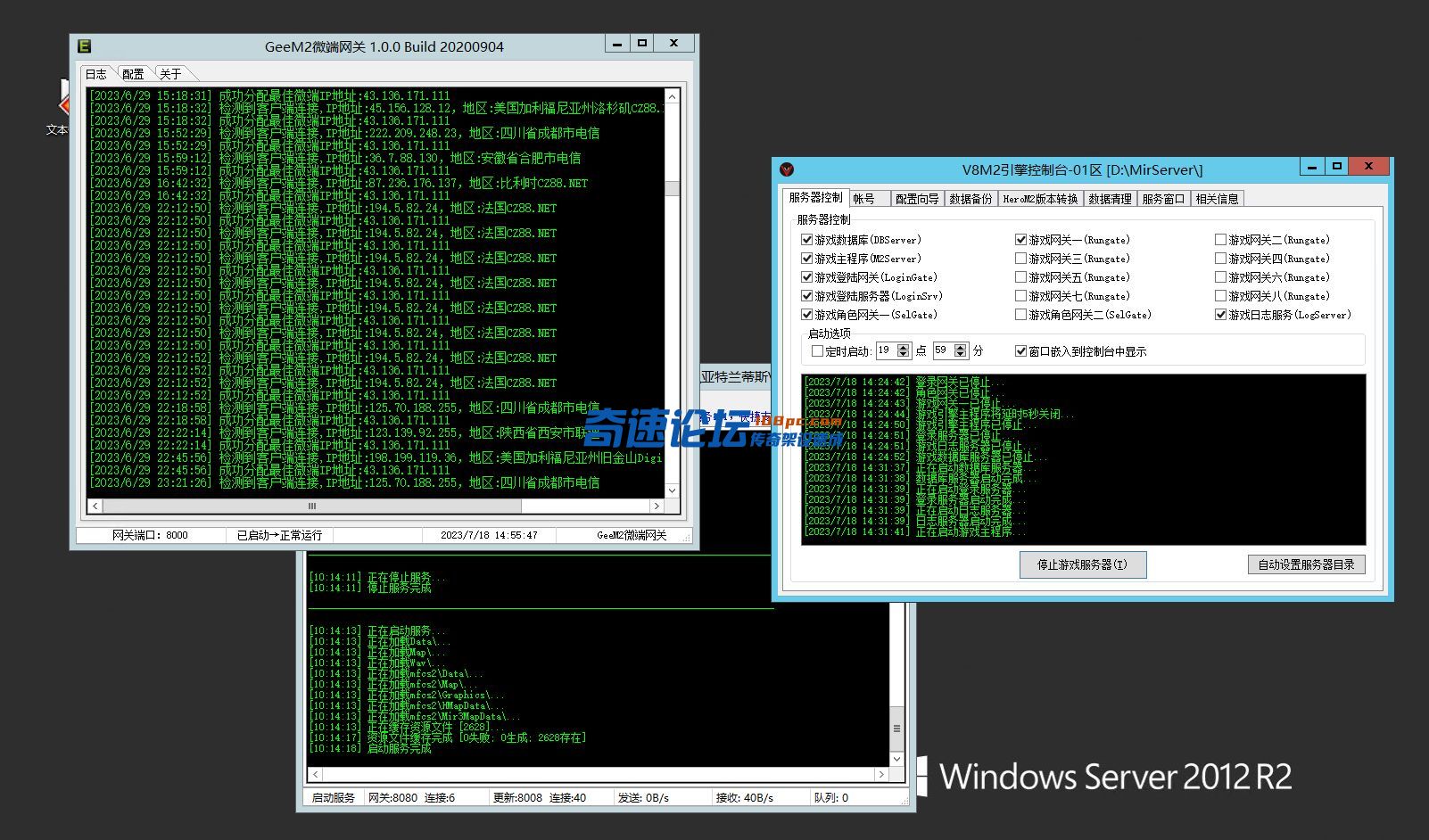Click bottom window log scrollbar down arrow
Viewport: 1429px width, 840px height.
pyautogui.click(x=896, y=760)
